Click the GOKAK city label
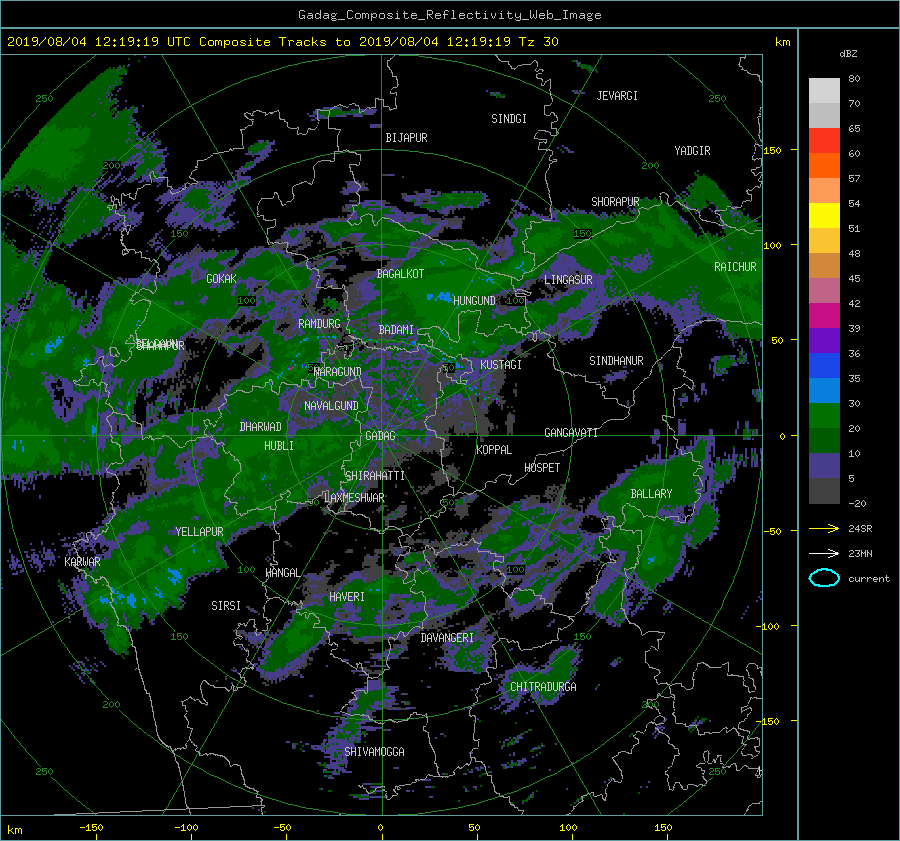The image size is (900, 841). coord(221,279)
